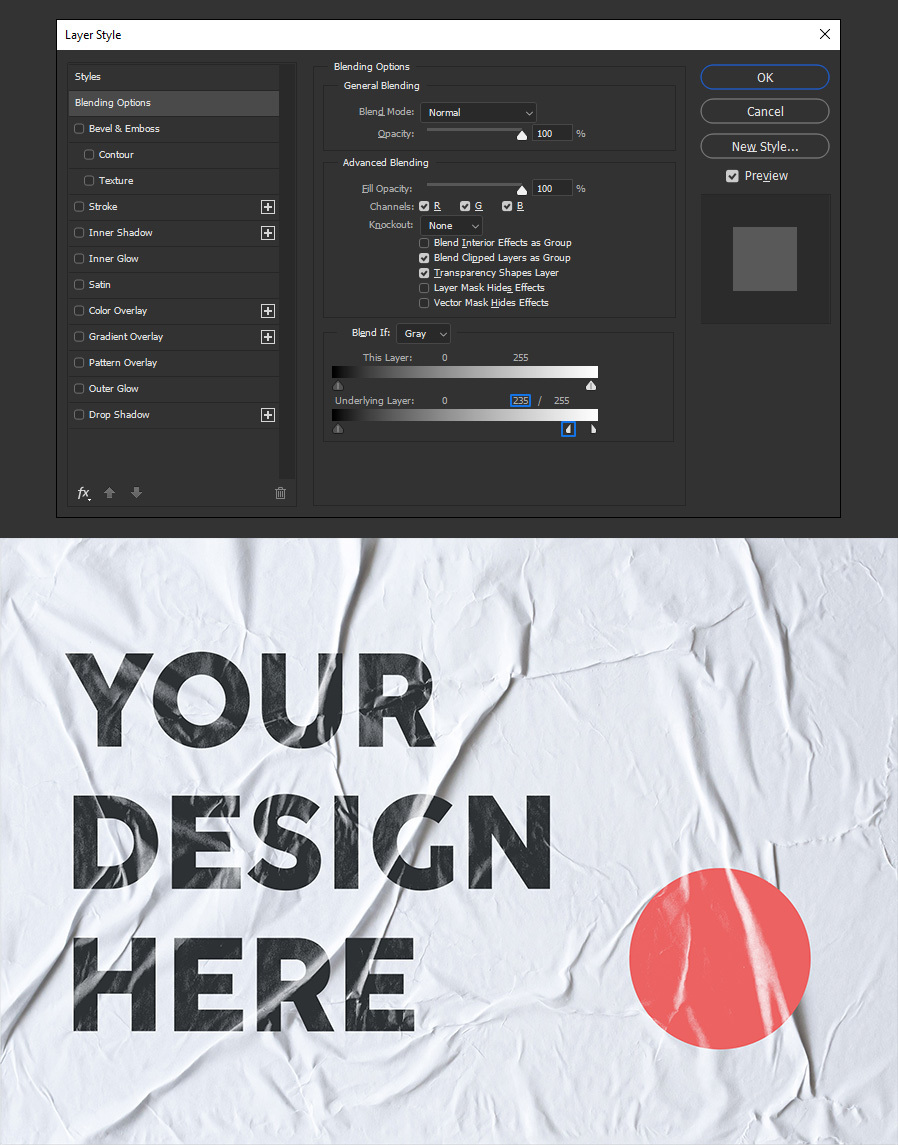Check Vector Mask Hides Effects
This screenshot has height=1145, width=898.
[x=424, y=303]
